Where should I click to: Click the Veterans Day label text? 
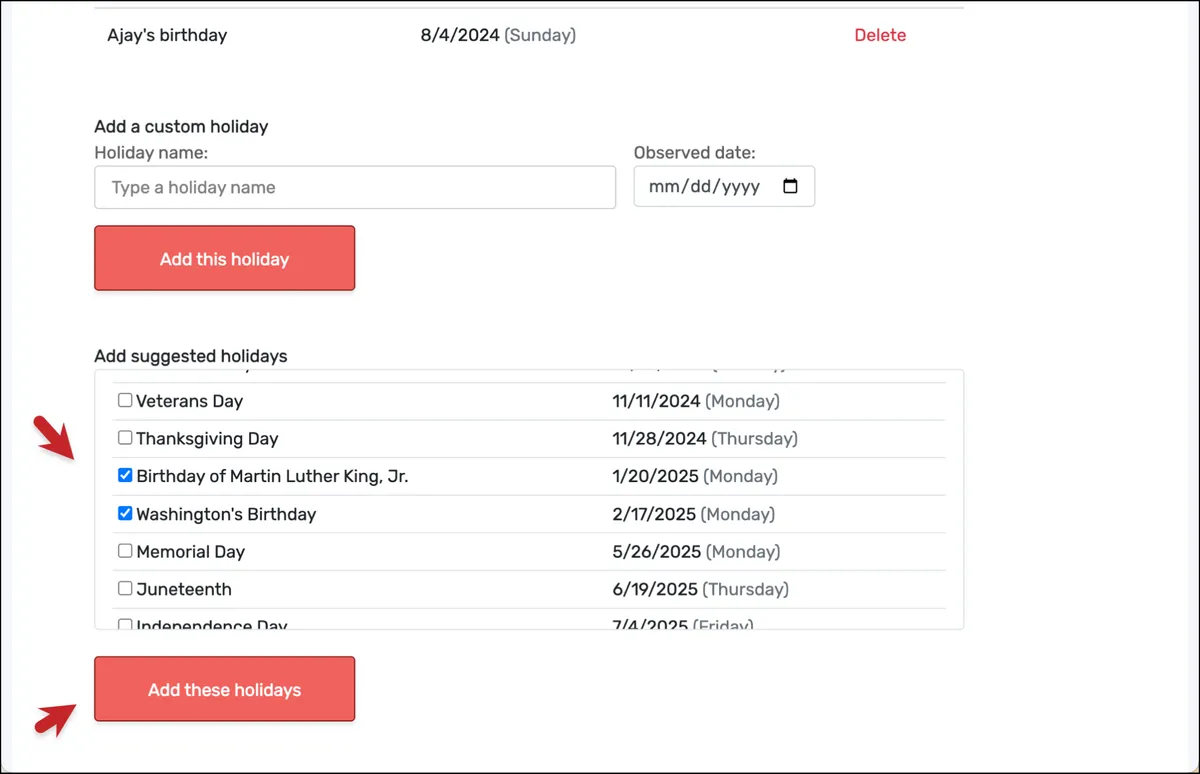pyautogui.click(x=190, y=401)
